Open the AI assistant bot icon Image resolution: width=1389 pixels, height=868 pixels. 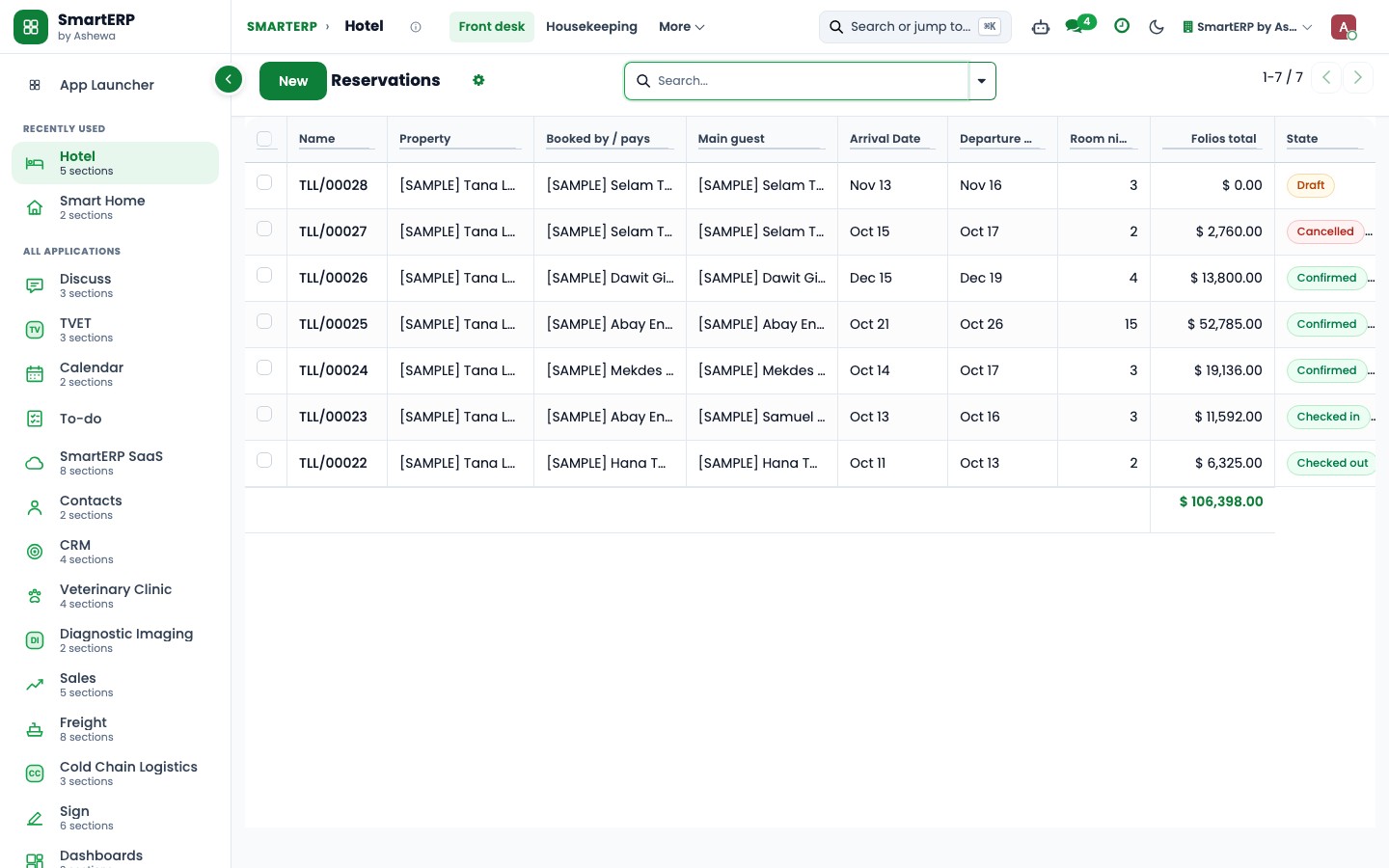[x=1041, y=27]
